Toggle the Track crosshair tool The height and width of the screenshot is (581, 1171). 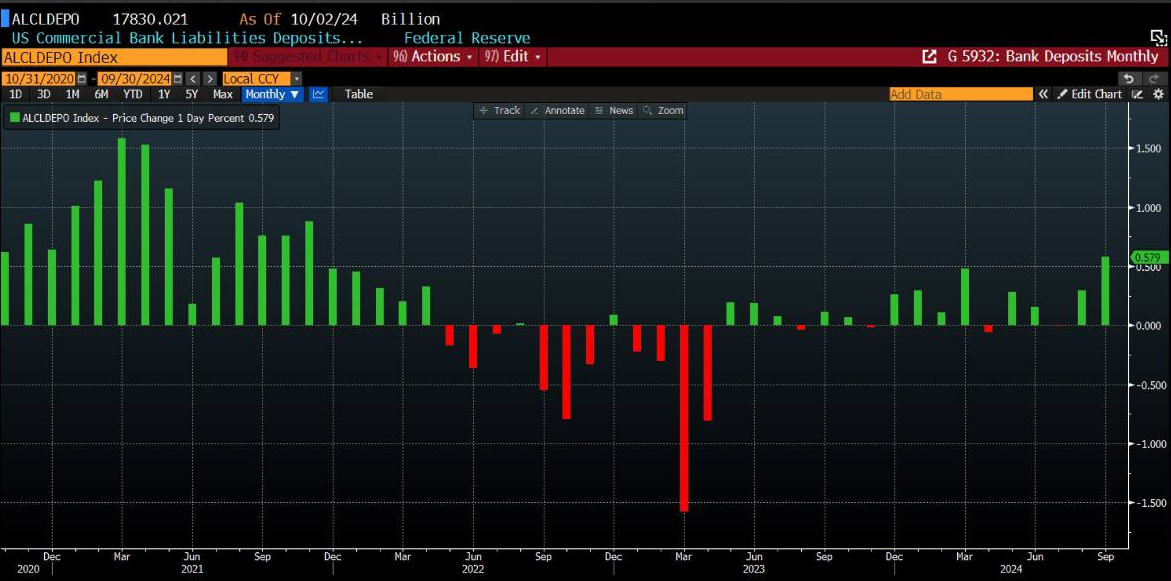click(x=500, y=110)
